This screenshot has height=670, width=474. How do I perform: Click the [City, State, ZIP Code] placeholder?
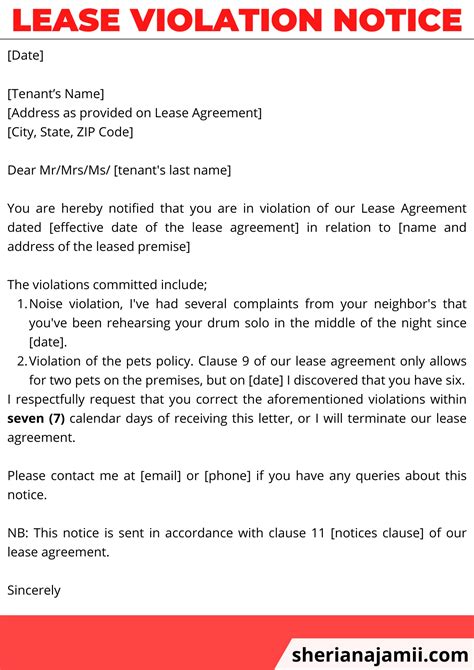[70, 132]
